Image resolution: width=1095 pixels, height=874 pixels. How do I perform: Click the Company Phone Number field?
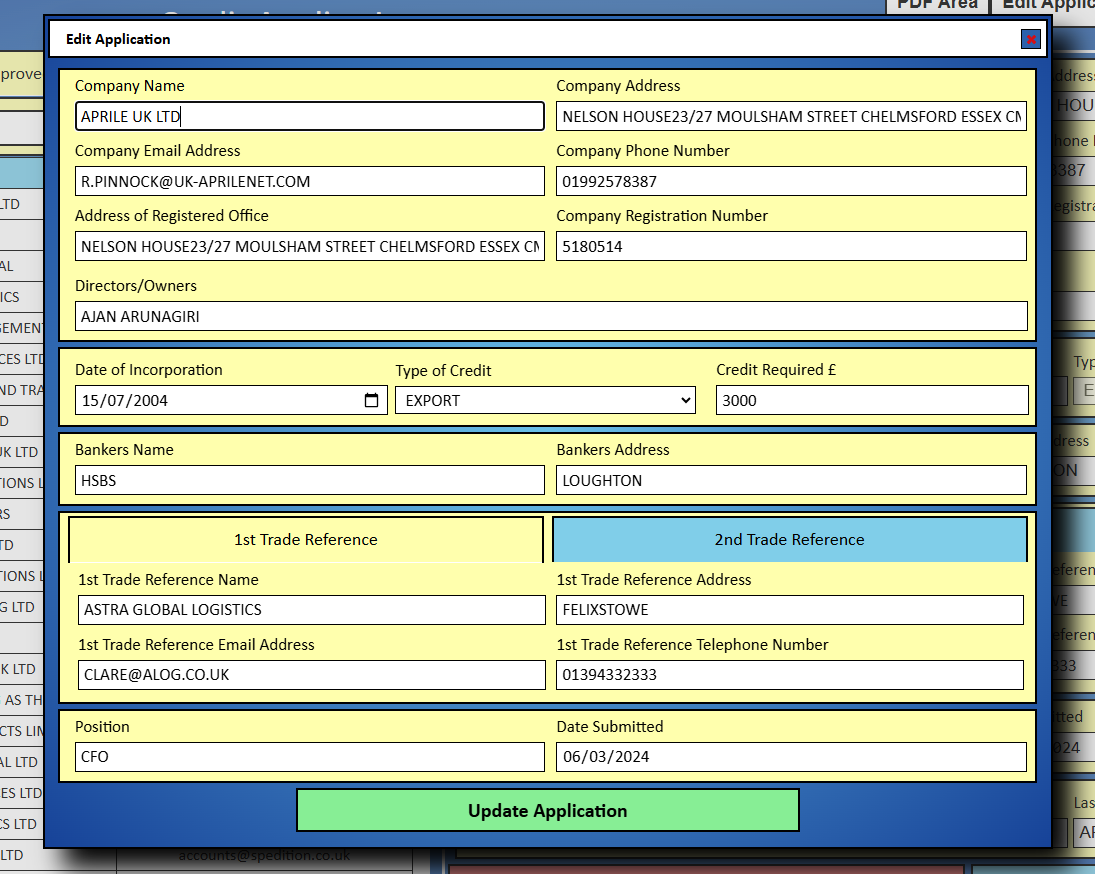point(791,181)
